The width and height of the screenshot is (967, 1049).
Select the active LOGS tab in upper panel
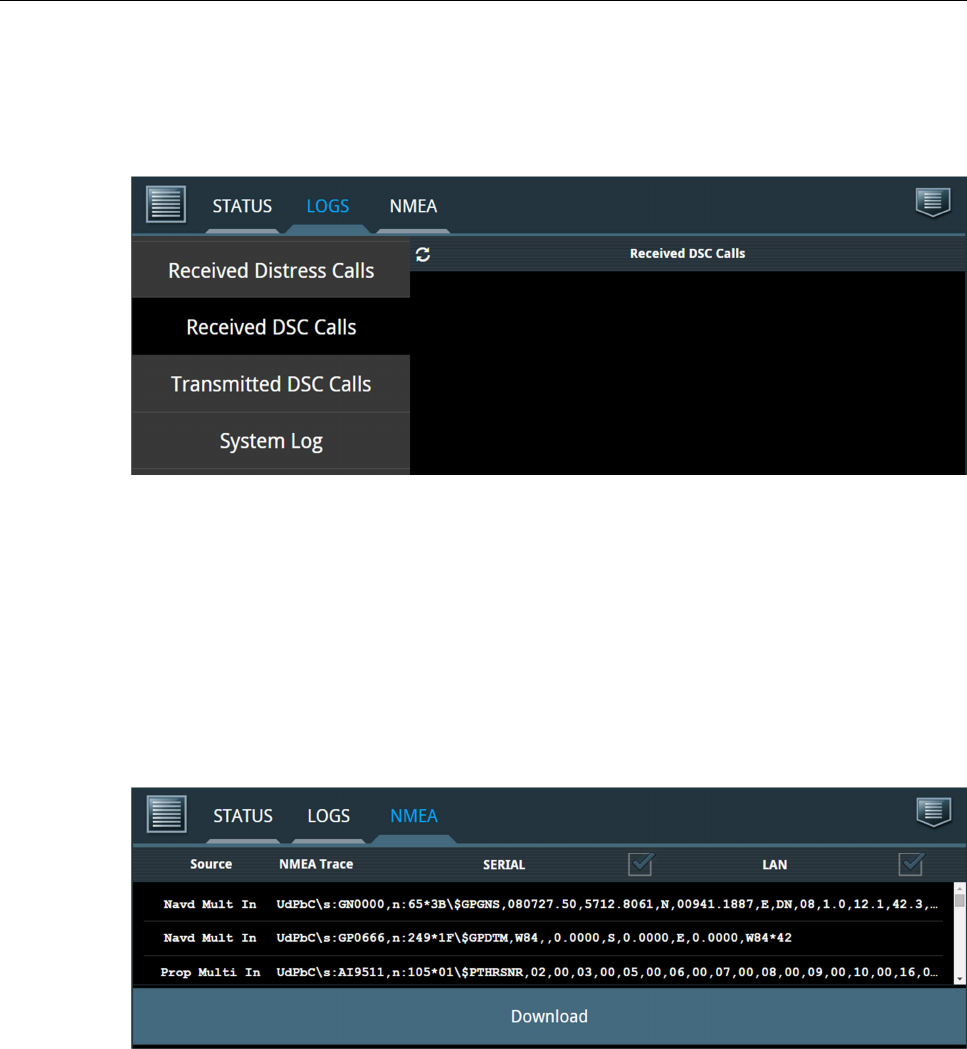pyautogui.click(x=328, y=206)
